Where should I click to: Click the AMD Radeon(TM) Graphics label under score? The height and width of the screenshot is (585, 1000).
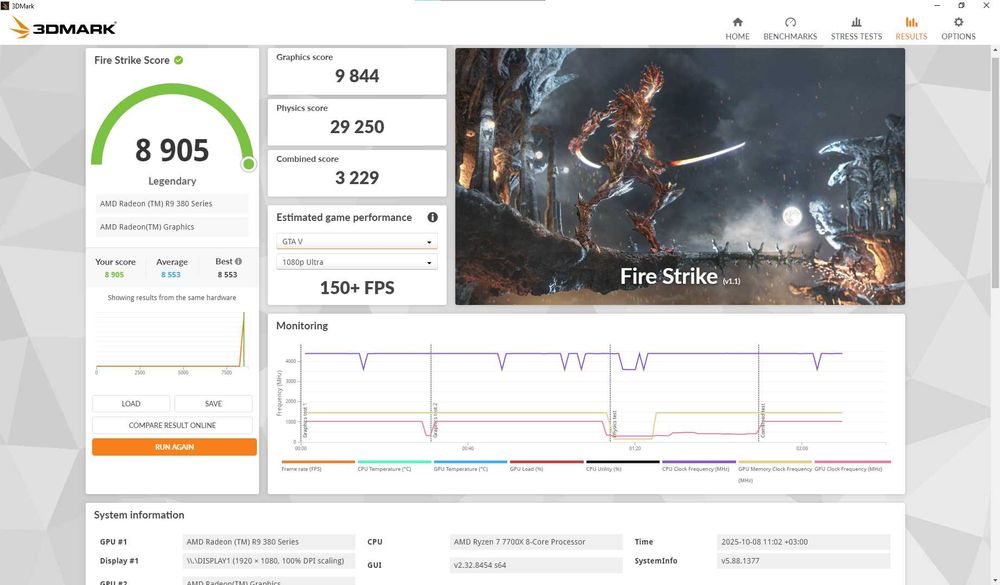click(172, 227)
